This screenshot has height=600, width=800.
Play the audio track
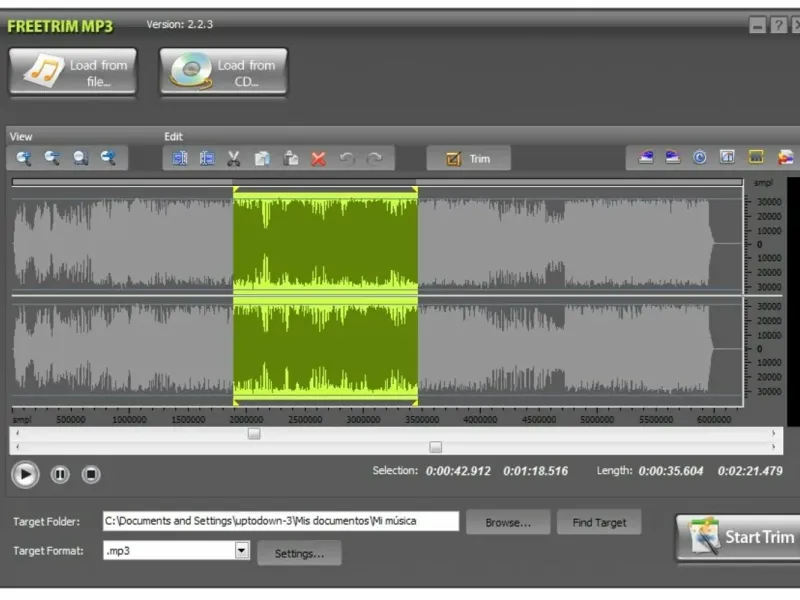point(26,474)
